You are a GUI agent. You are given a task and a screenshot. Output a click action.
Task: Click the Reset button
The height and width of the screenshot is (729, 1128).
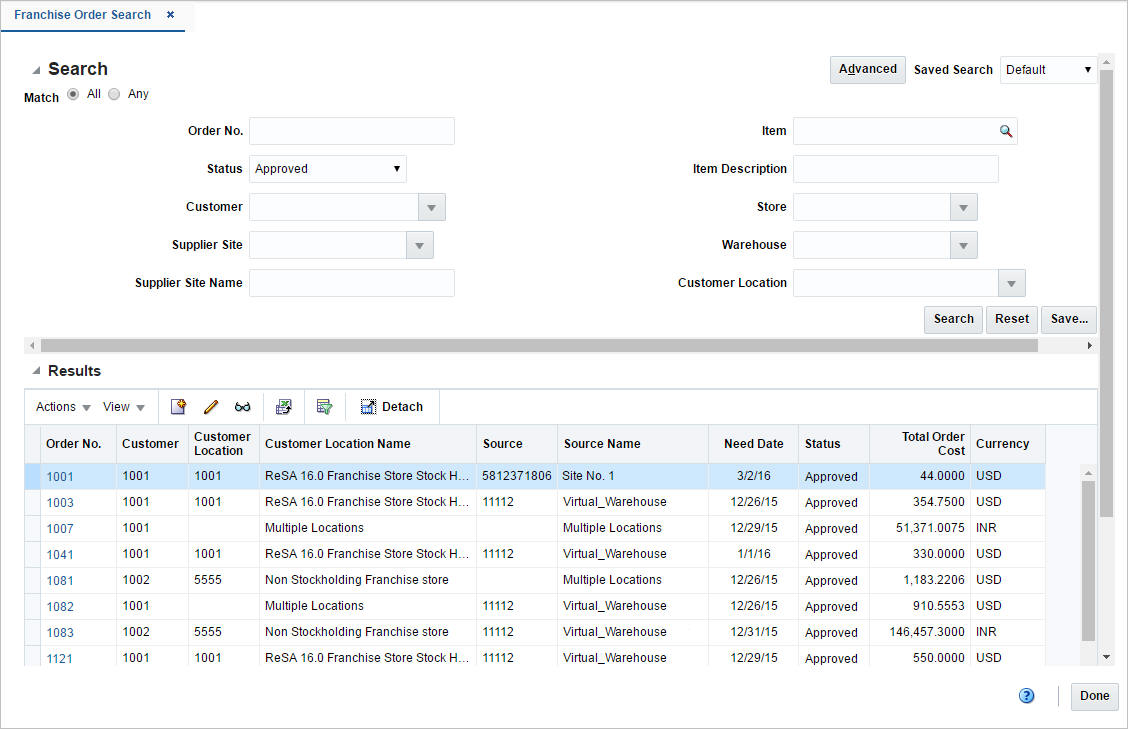pyautogui.click(x=1011, y=319)
